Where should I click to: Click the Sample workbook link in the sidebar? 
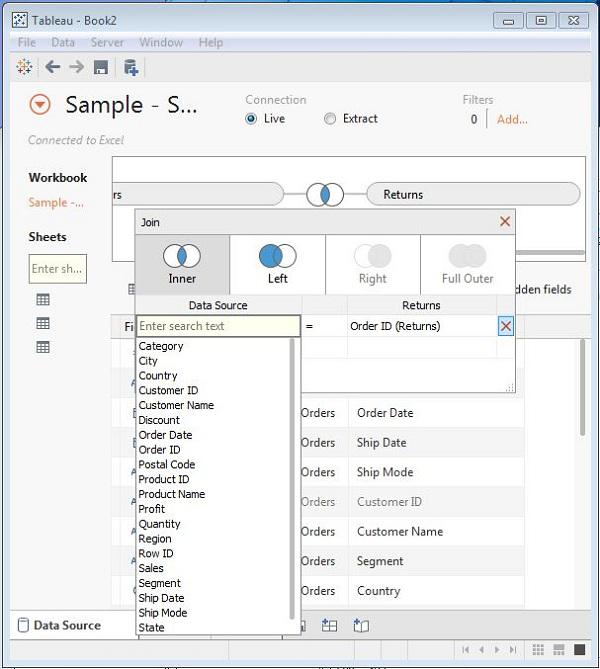[56, 203]
